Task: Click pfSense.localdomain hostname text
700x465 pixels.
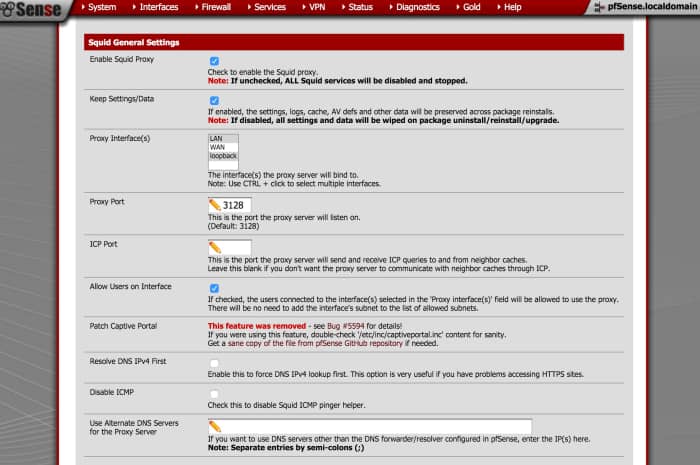Action: (x=652, y=7)
